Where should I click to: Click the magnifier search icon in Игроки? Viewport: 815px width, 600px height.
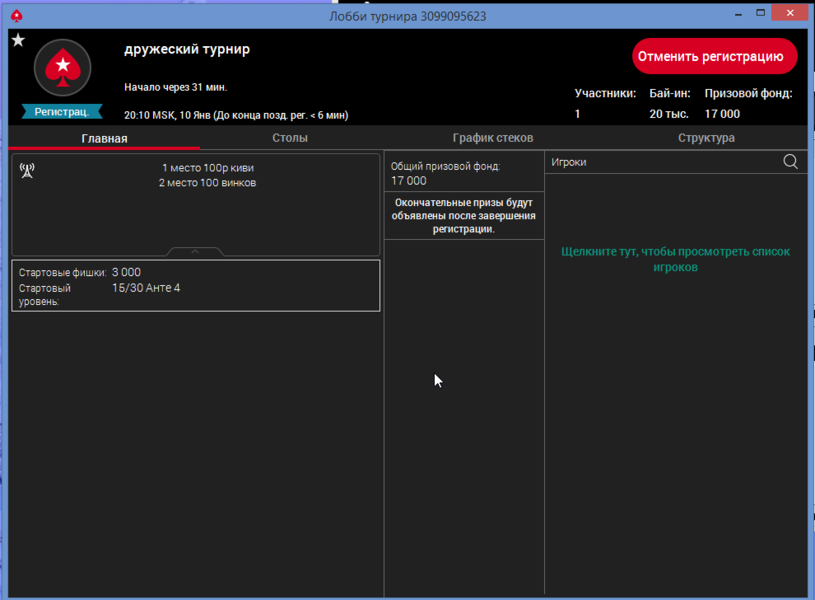pyautogui.click(x=790, y=162)
